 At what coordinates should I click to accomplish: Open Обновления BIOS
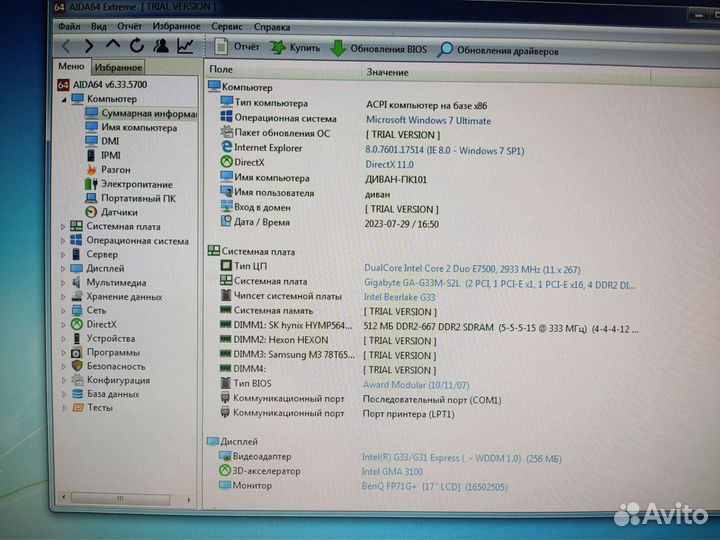click(379, 49)
